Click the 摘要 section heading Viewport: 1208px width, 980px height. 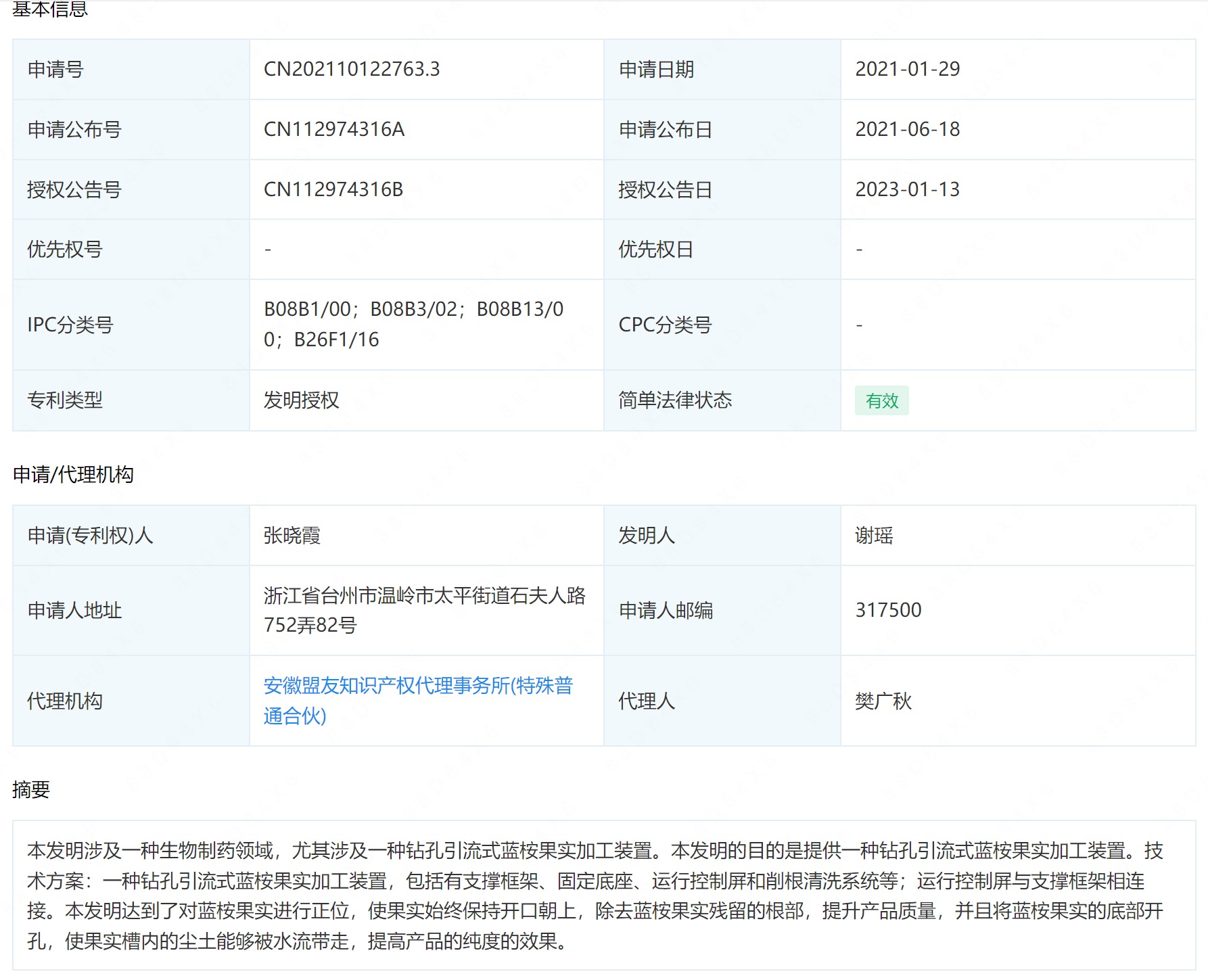tap(31, 789)
